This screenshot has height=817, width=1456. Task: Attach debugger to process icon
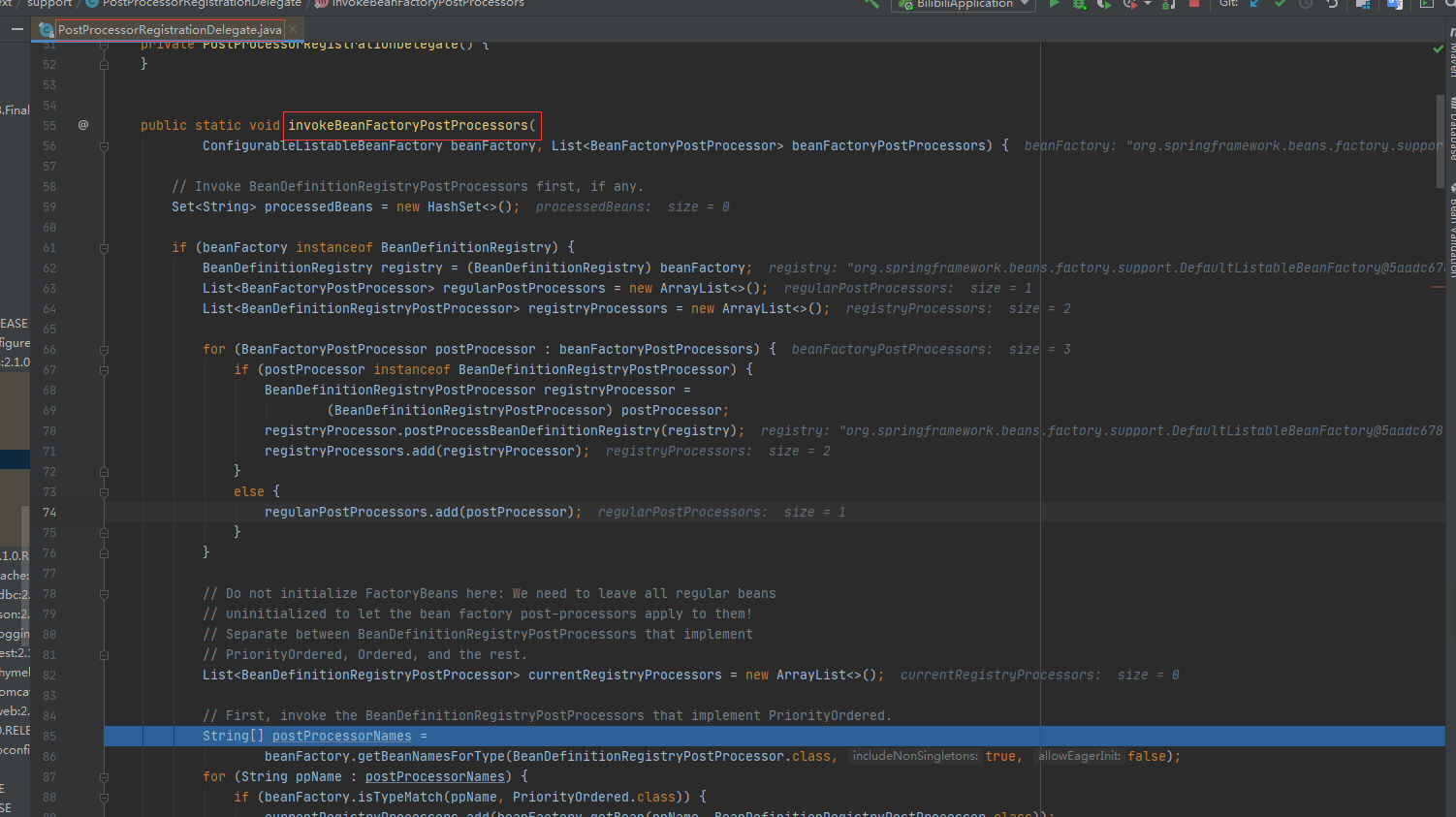pos(1169,4)
